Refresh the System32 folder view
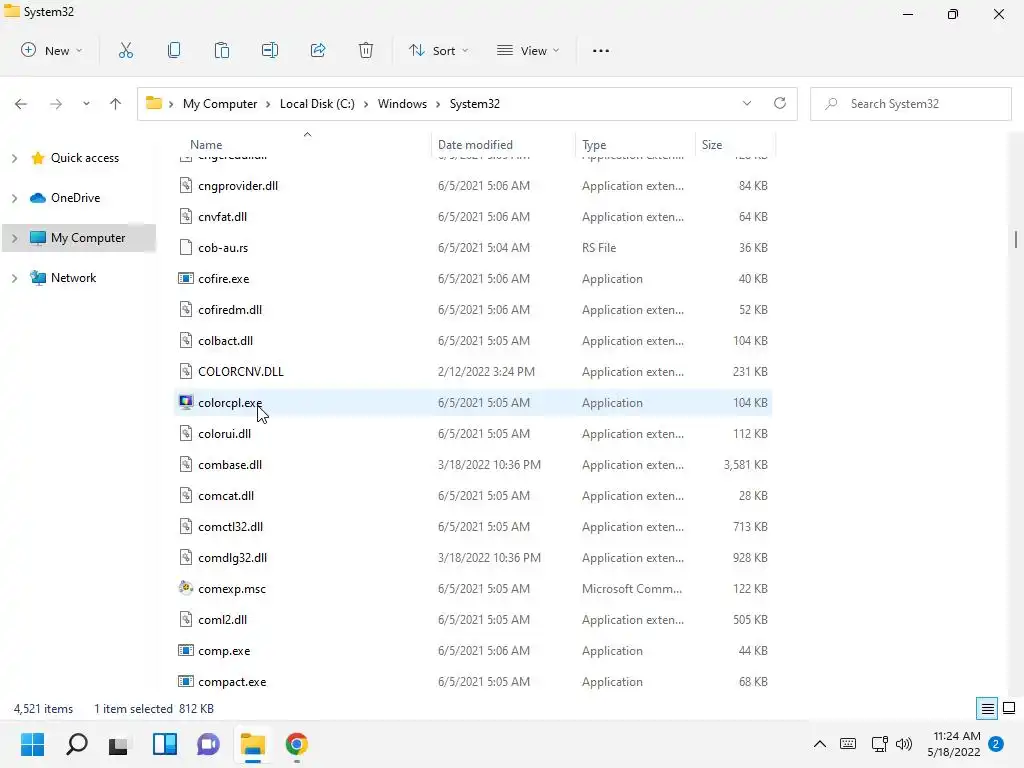This screenshot has width=1024, height=768. (x=780, y=103)
